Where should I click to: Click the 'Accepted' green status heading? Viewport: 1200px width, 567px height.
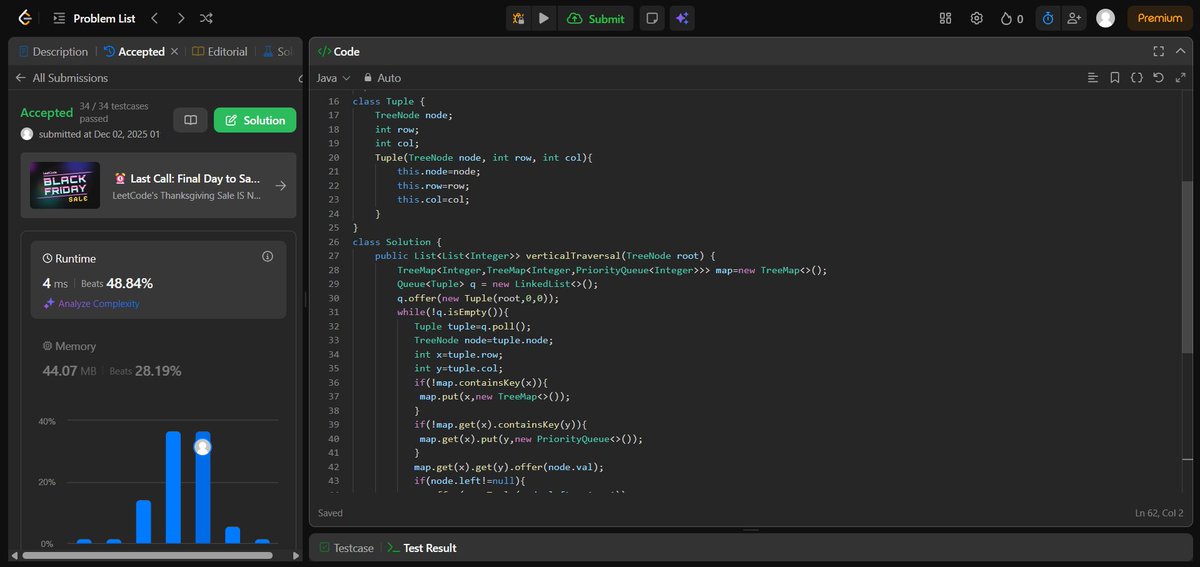(x=47, y=113)
